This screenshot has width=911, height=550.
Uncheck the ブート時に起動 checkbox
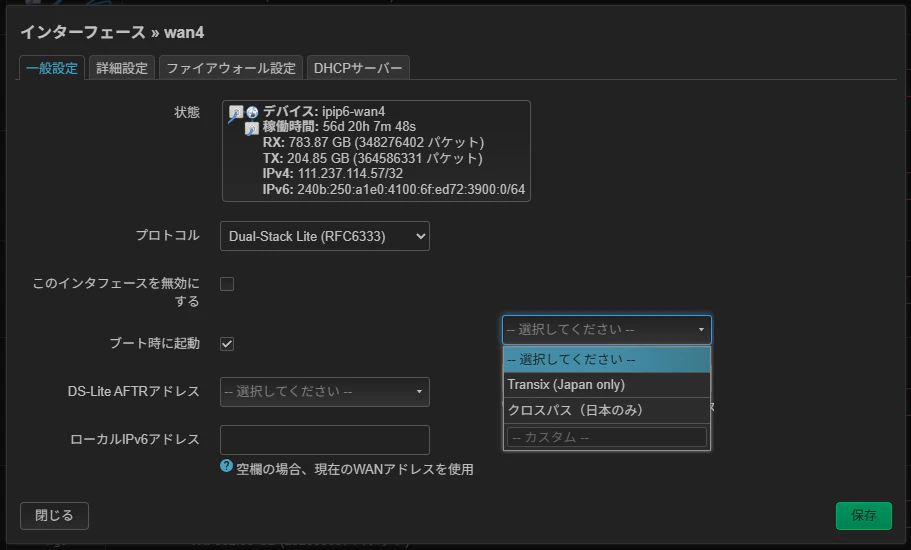point(227,344)
